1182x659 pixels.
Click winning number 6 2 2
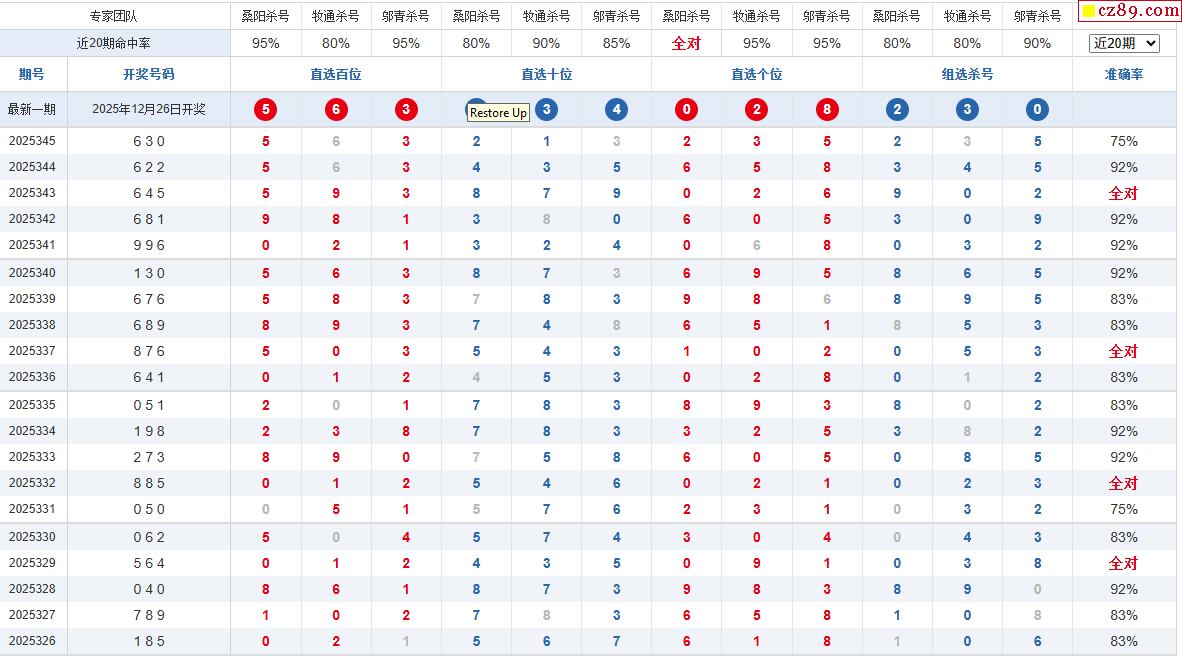pyautogui.click(x=149, y=167)
